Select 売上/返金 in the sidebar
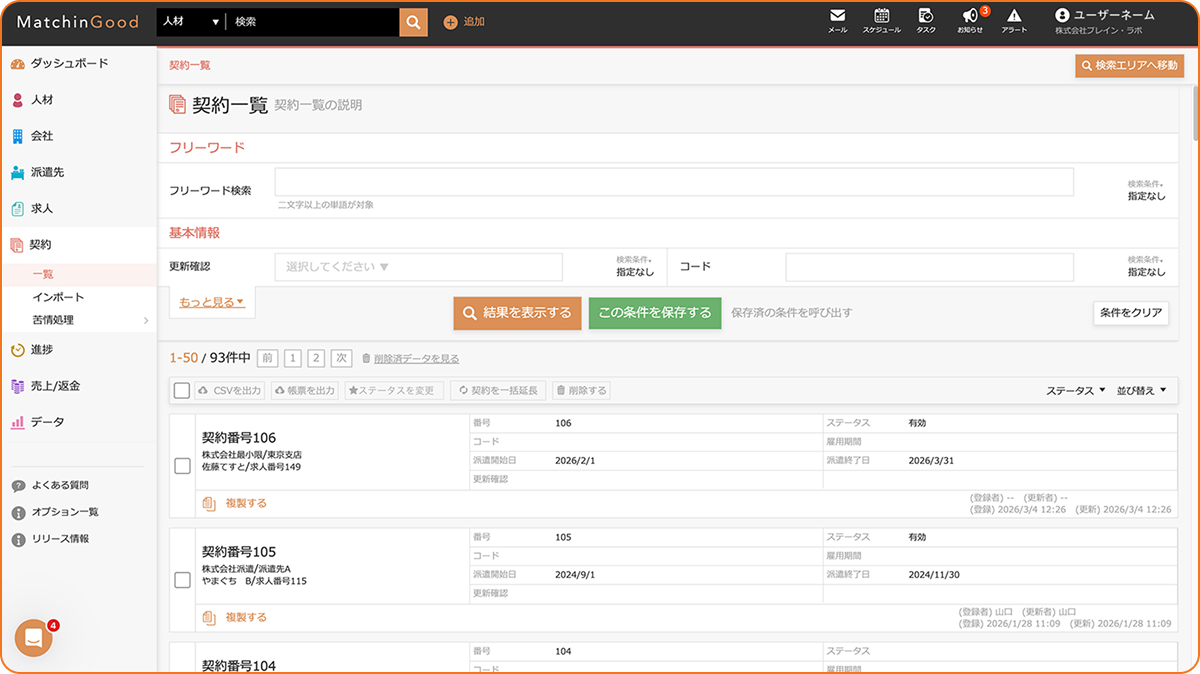This screenshot has height=674, width=1200. point(55,386)
